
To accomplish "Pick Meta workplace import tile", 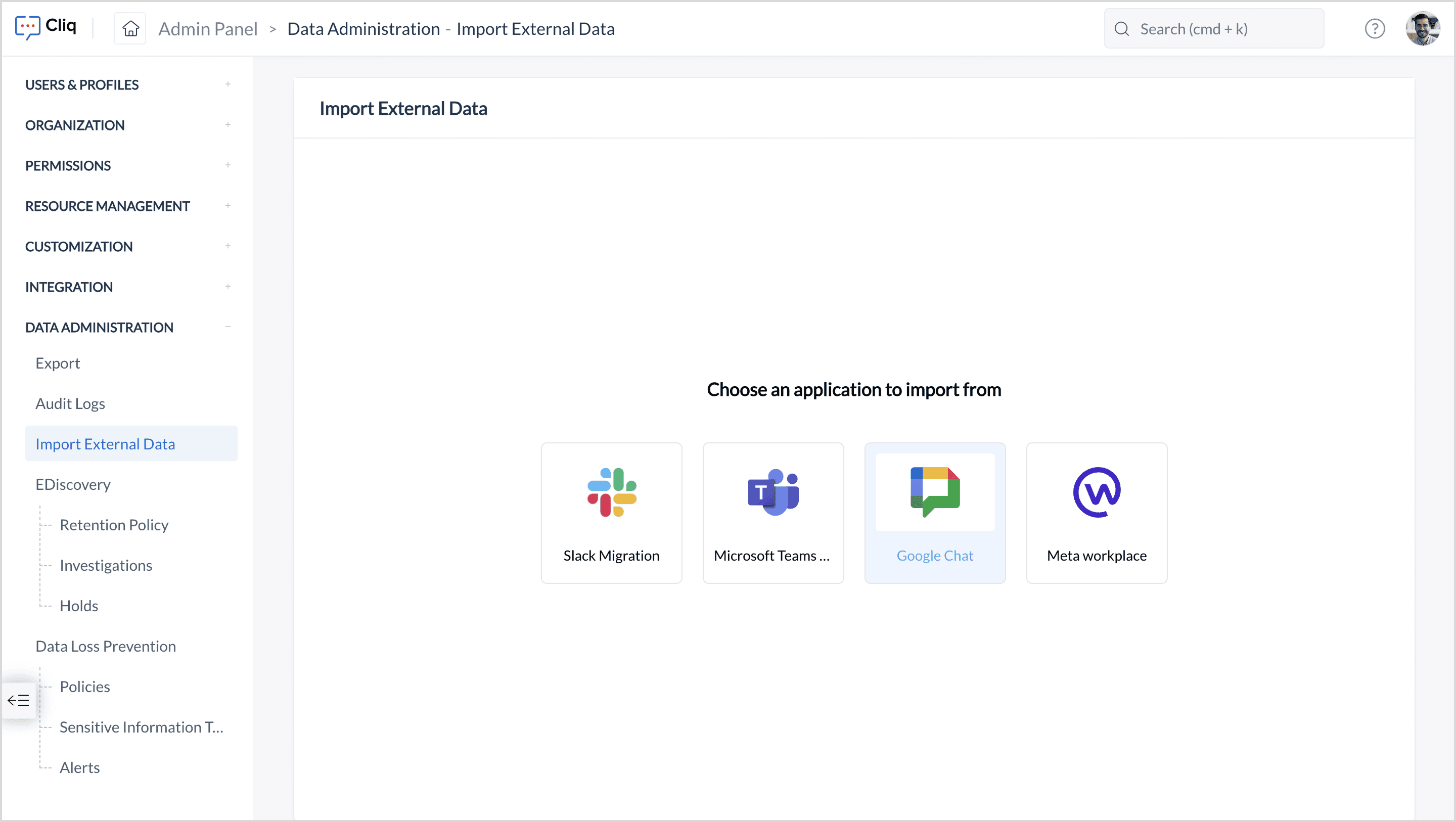I will coord(1096,513).
